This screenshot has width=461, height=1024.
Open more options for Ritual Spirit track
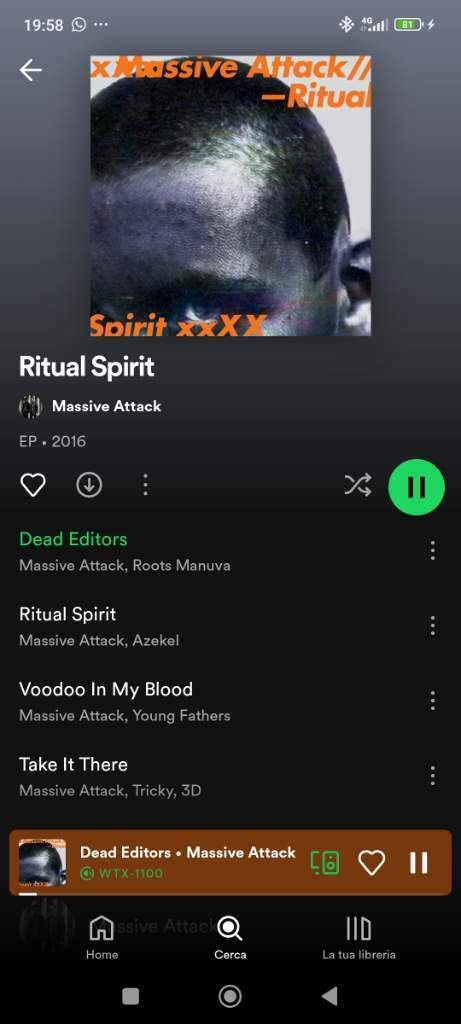point(432,626)
